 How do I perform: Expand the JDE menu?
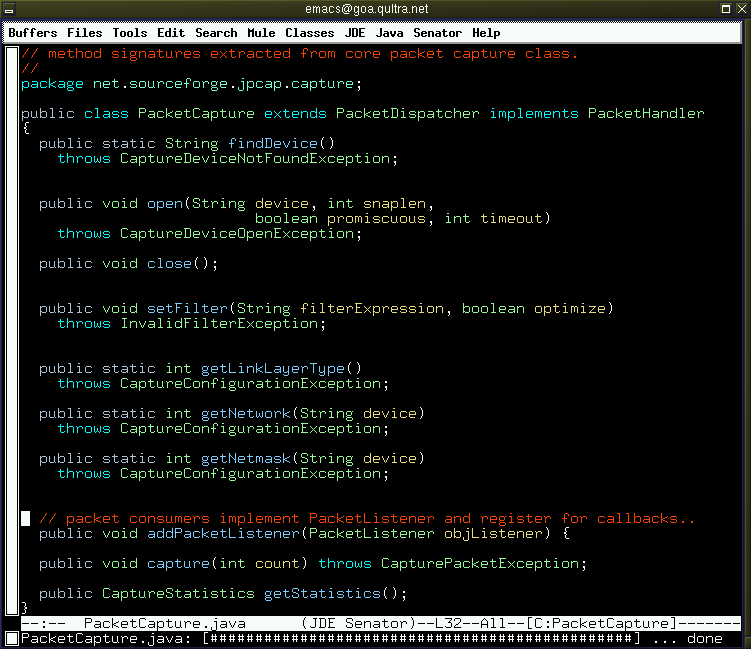355,33
